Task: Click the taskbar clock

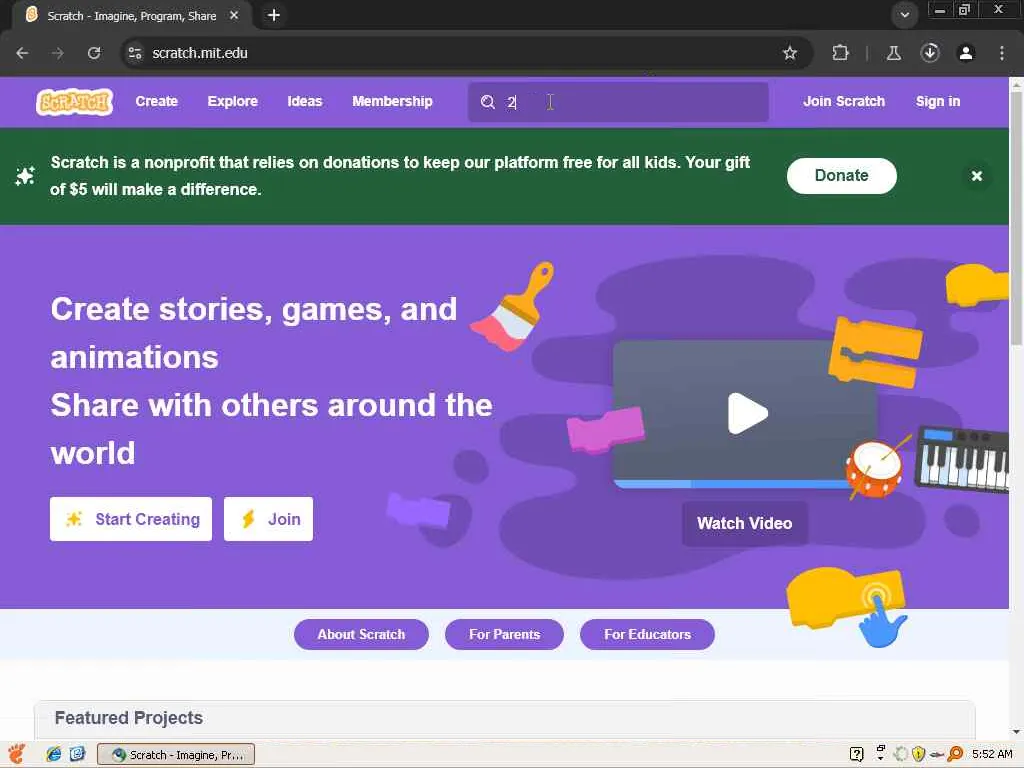Action: click(992, 754)
